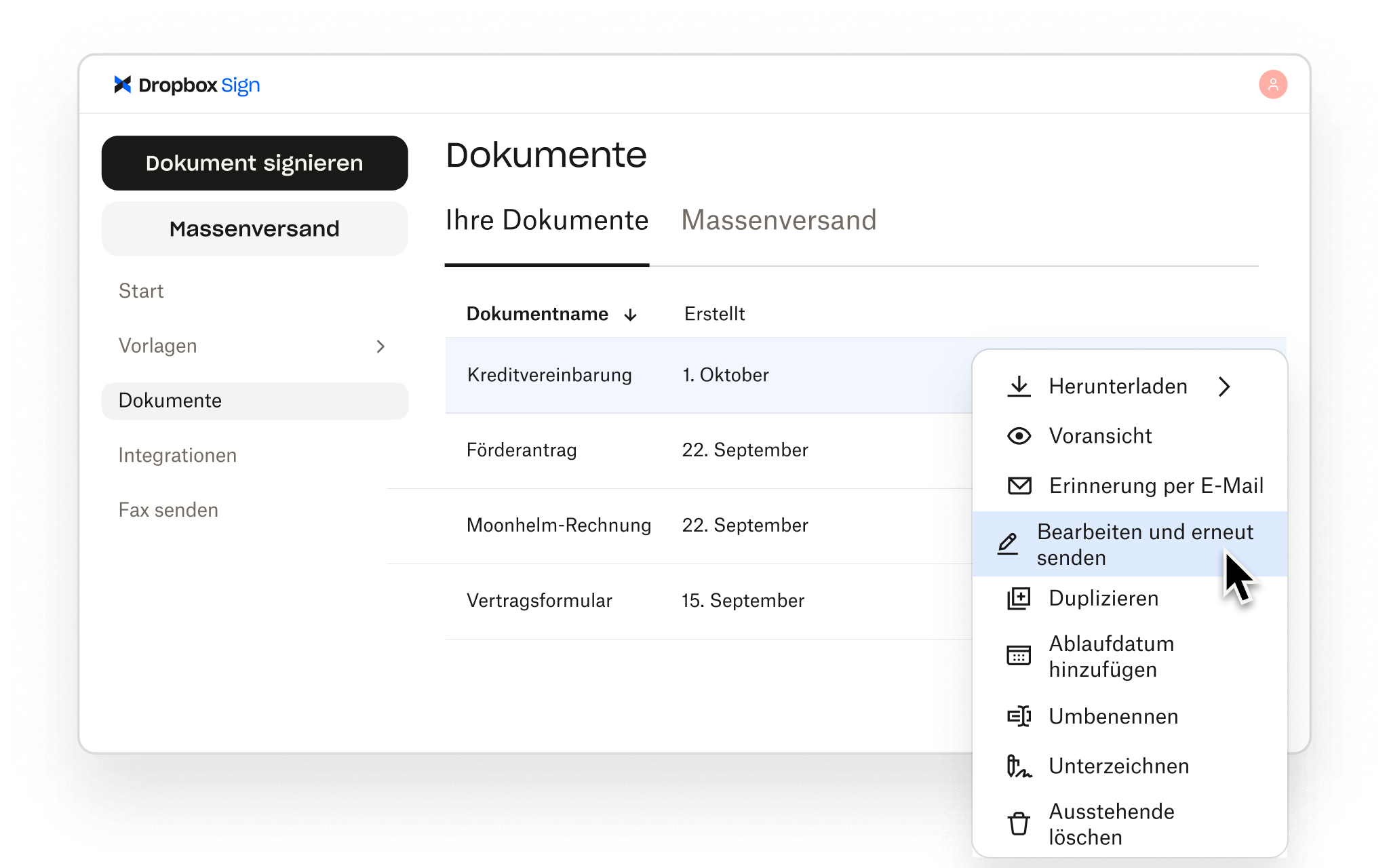Screen dimensions: 1389x868
Task: Open Dokumente in the sidebar
Action: click(254, 401)
